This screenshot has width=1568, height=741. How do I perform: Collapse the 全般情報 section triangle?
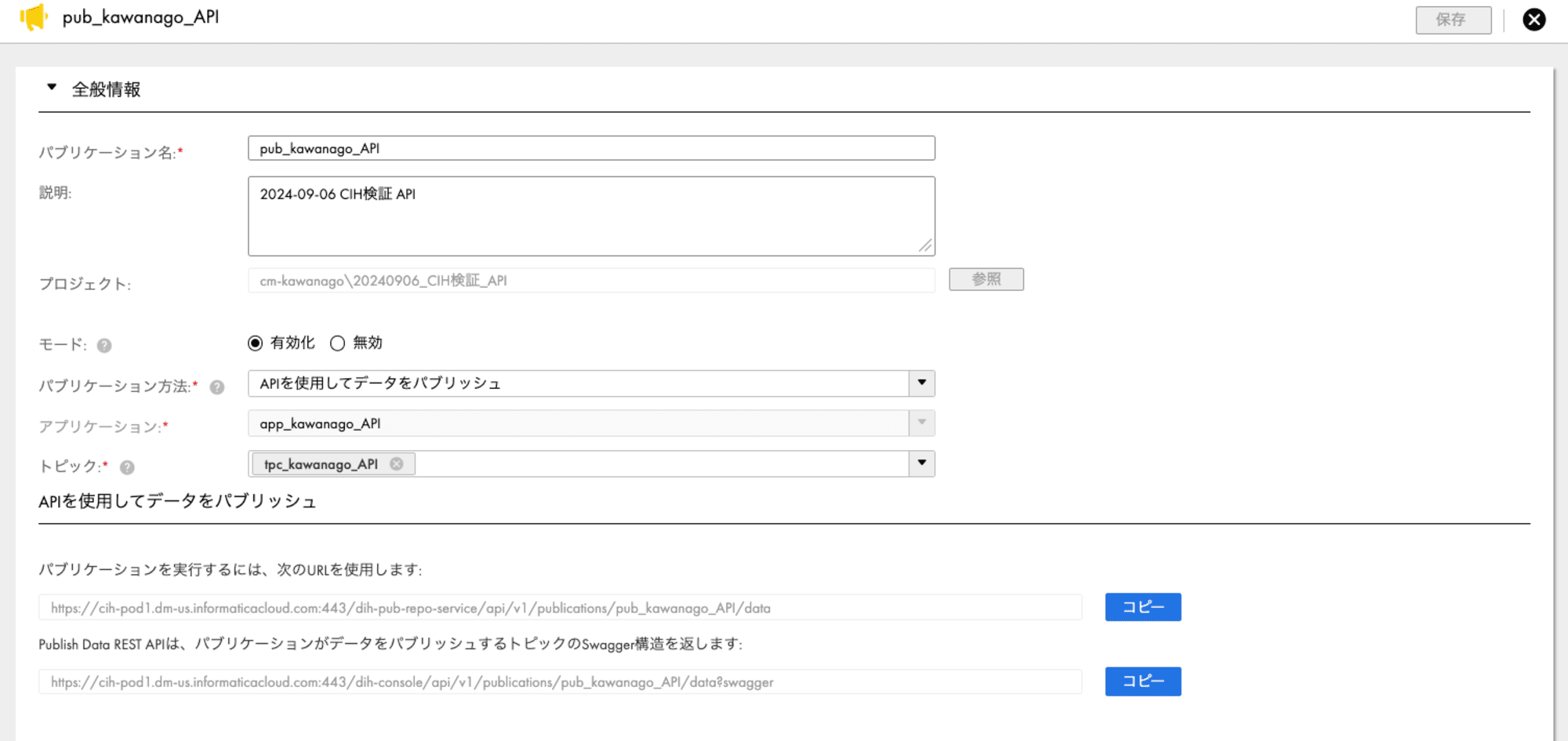coord(52,88)
